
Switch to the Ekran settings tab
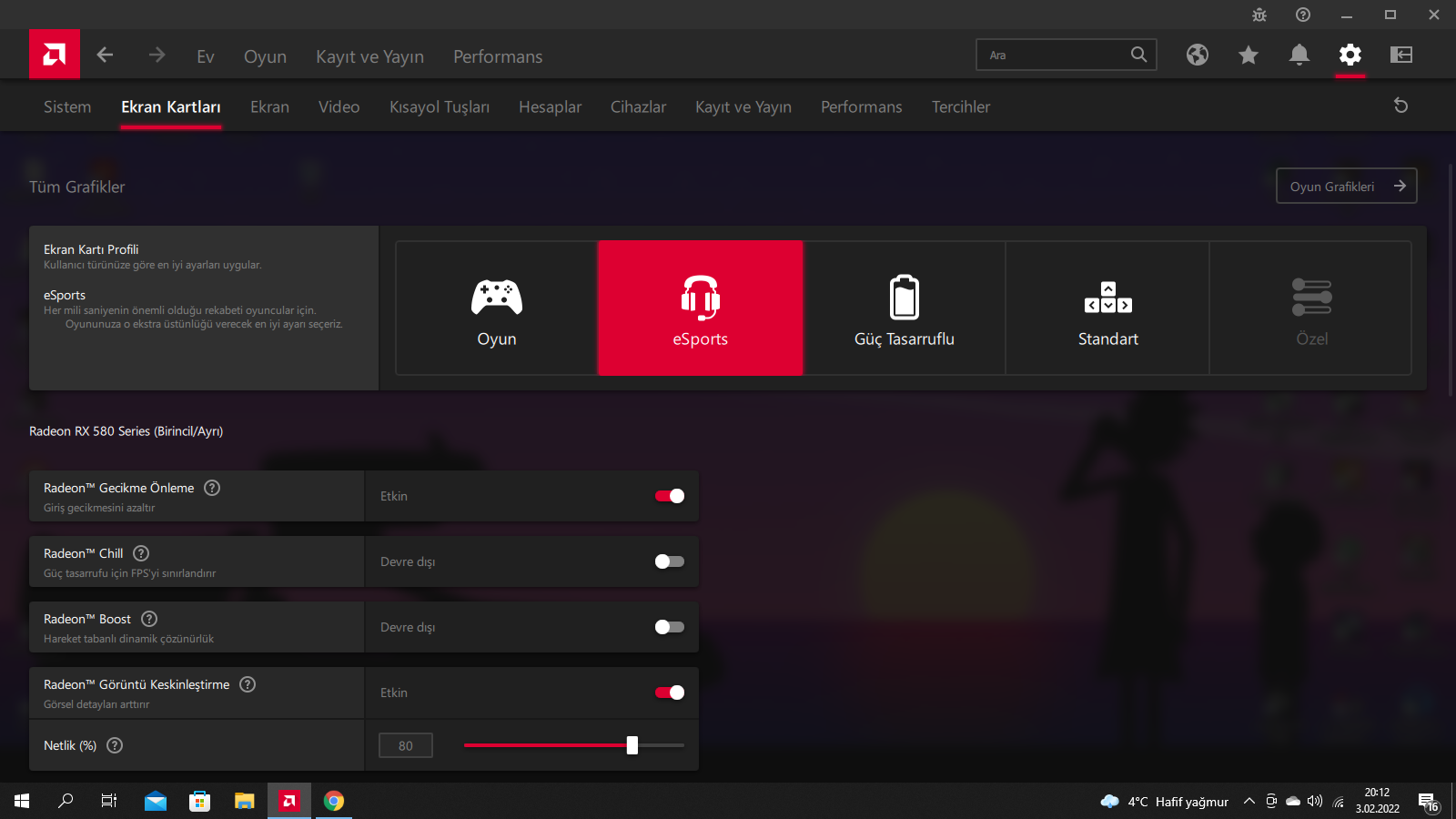click(x=269, y=106)
